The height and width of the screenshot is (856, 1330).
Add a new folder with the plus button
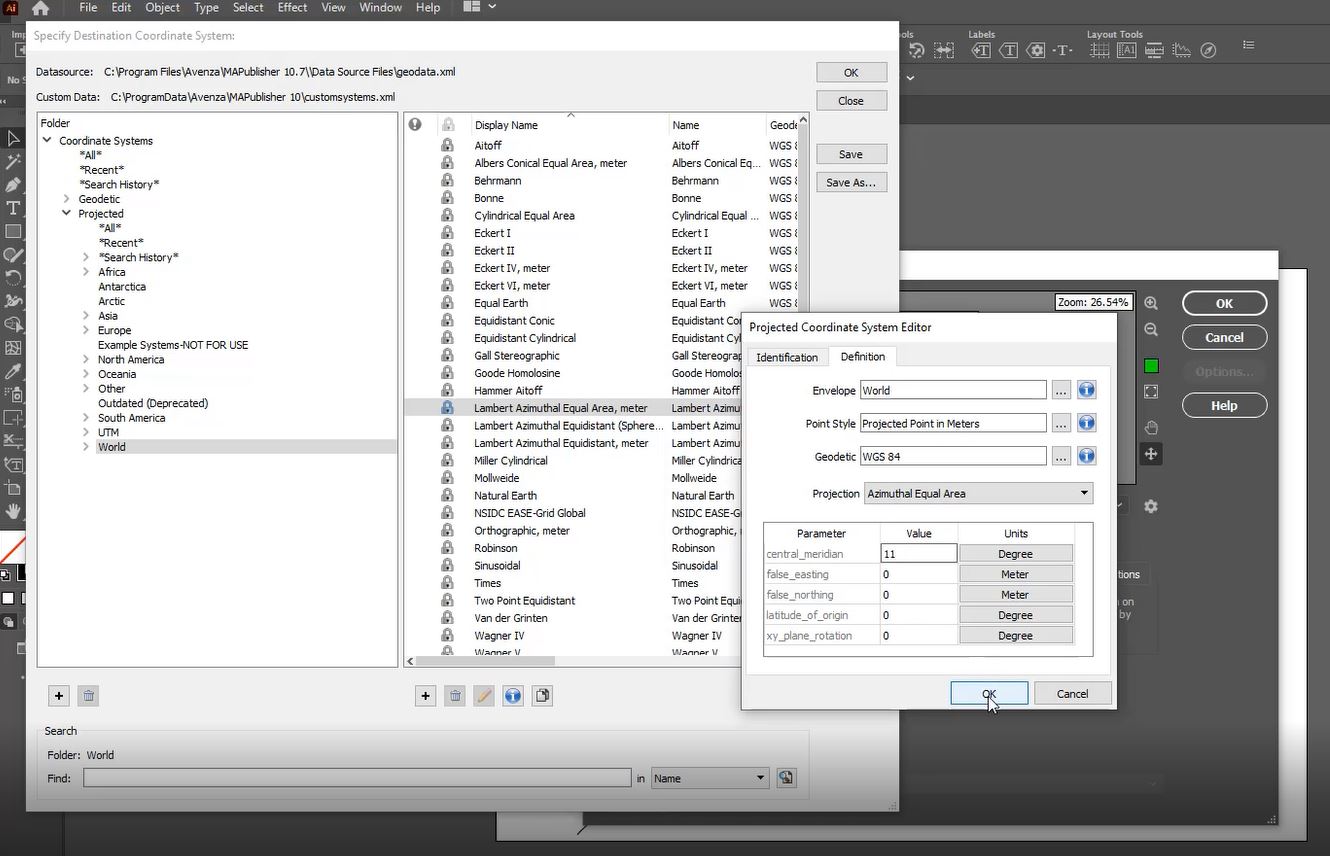tap(59, 696)
